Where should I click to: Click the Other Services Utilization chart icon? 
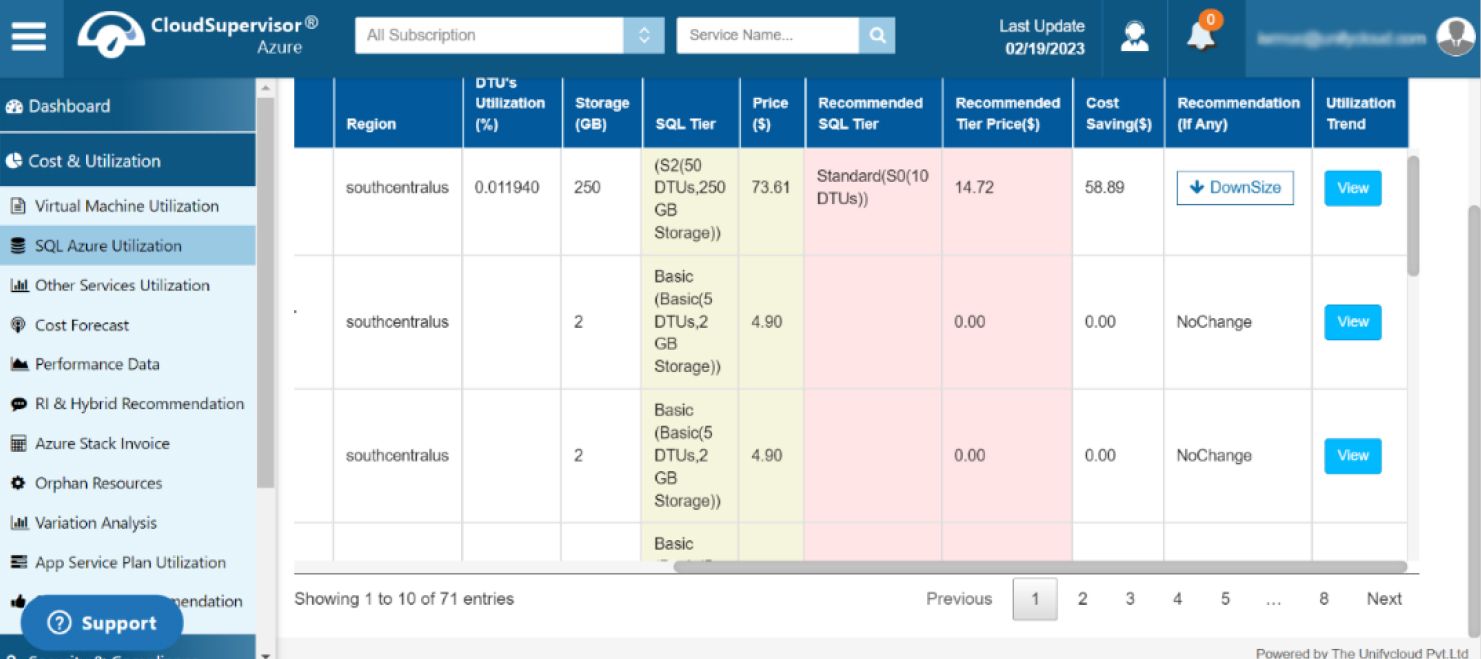point(18,285)
